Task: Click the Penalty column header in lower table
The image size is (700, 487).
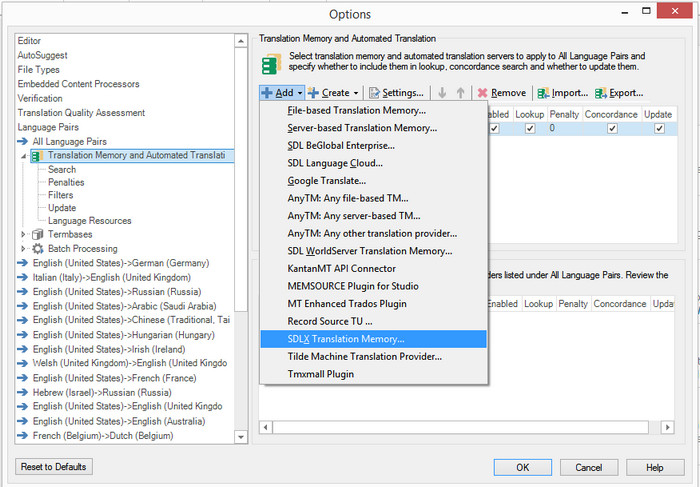Action: (573, 304)
